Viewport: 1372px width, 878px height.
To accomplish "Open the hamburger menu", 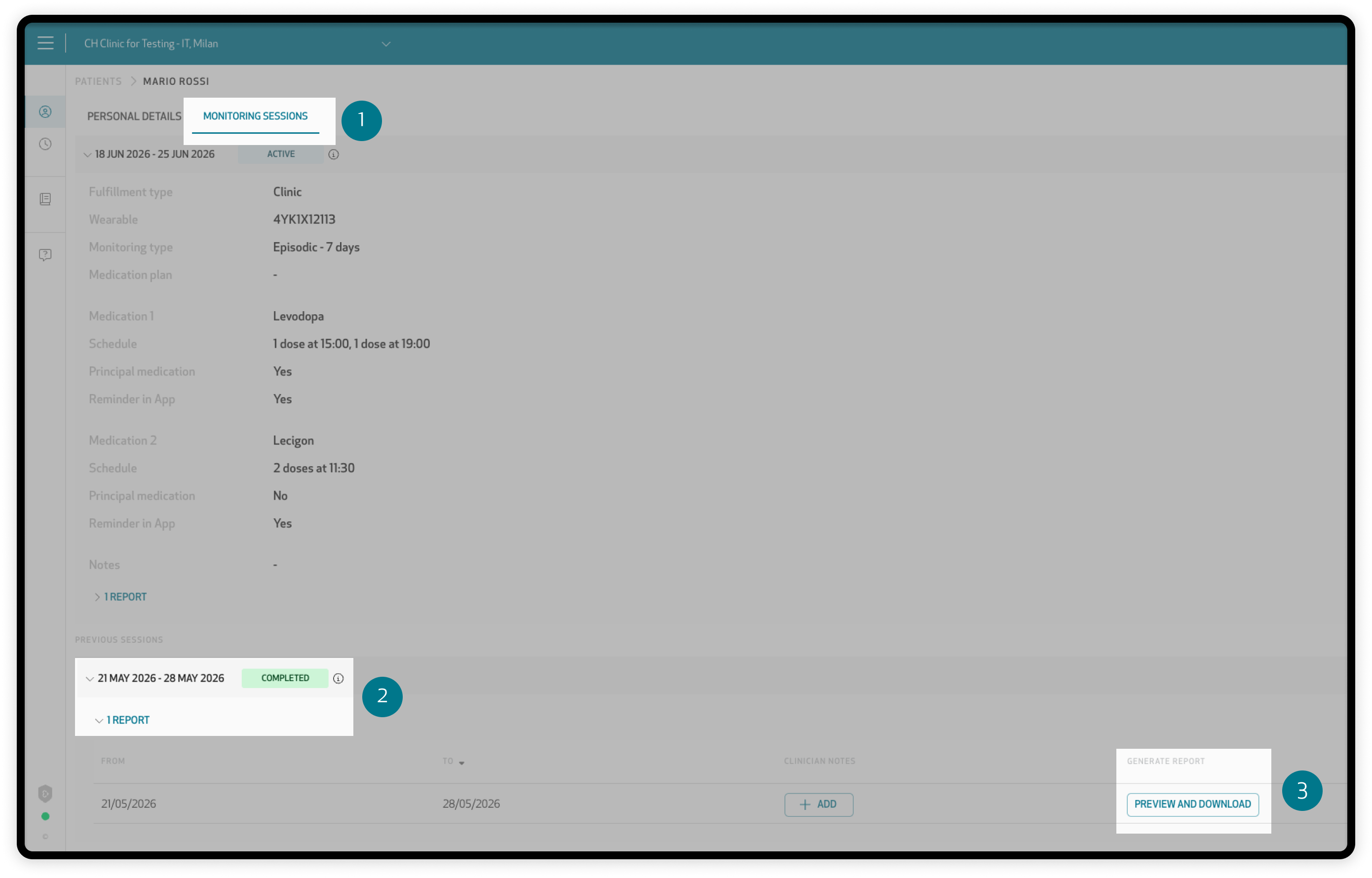I will pos(45,43).
